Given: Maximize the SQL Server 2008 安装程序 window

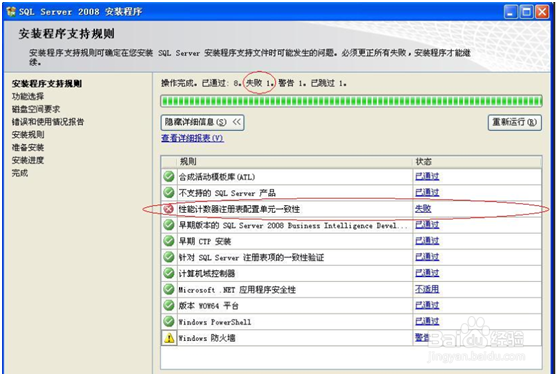Looking at the screenshot, I should pos(526,12).
